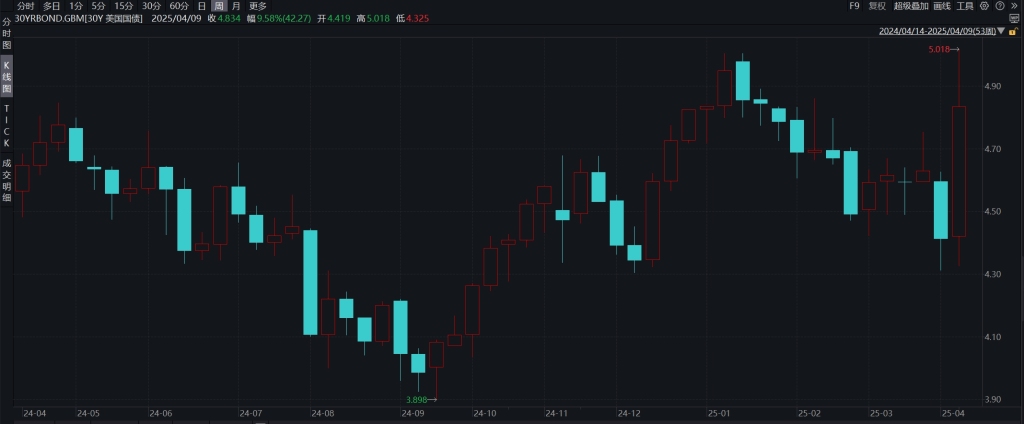
Task: Select the 日 daily period
Action: 201,6
